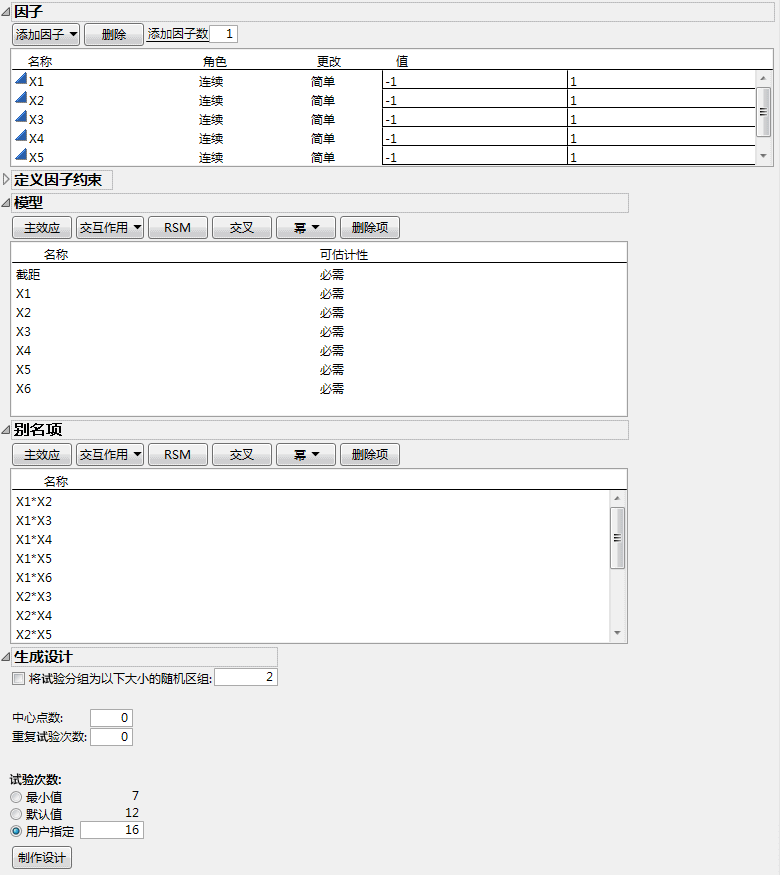
Task: Select X2*X3 in alias list
Action: pyautogui.click(x=311, y=597)
